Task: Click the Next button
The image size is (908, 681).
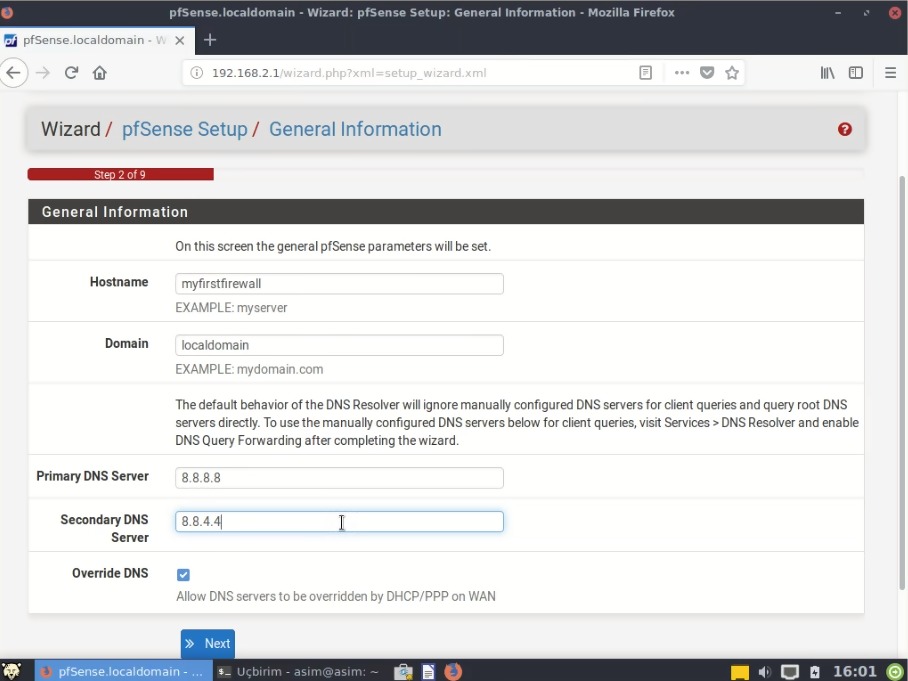Action: tap(207, 643)
